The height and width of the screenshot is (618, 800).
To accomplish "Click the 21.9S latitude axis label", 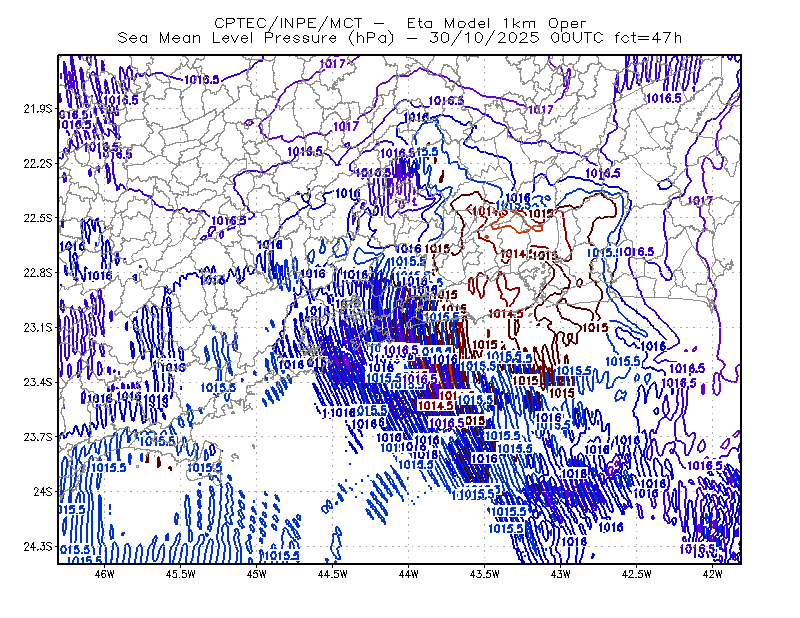I will click(x=38, y=109).
